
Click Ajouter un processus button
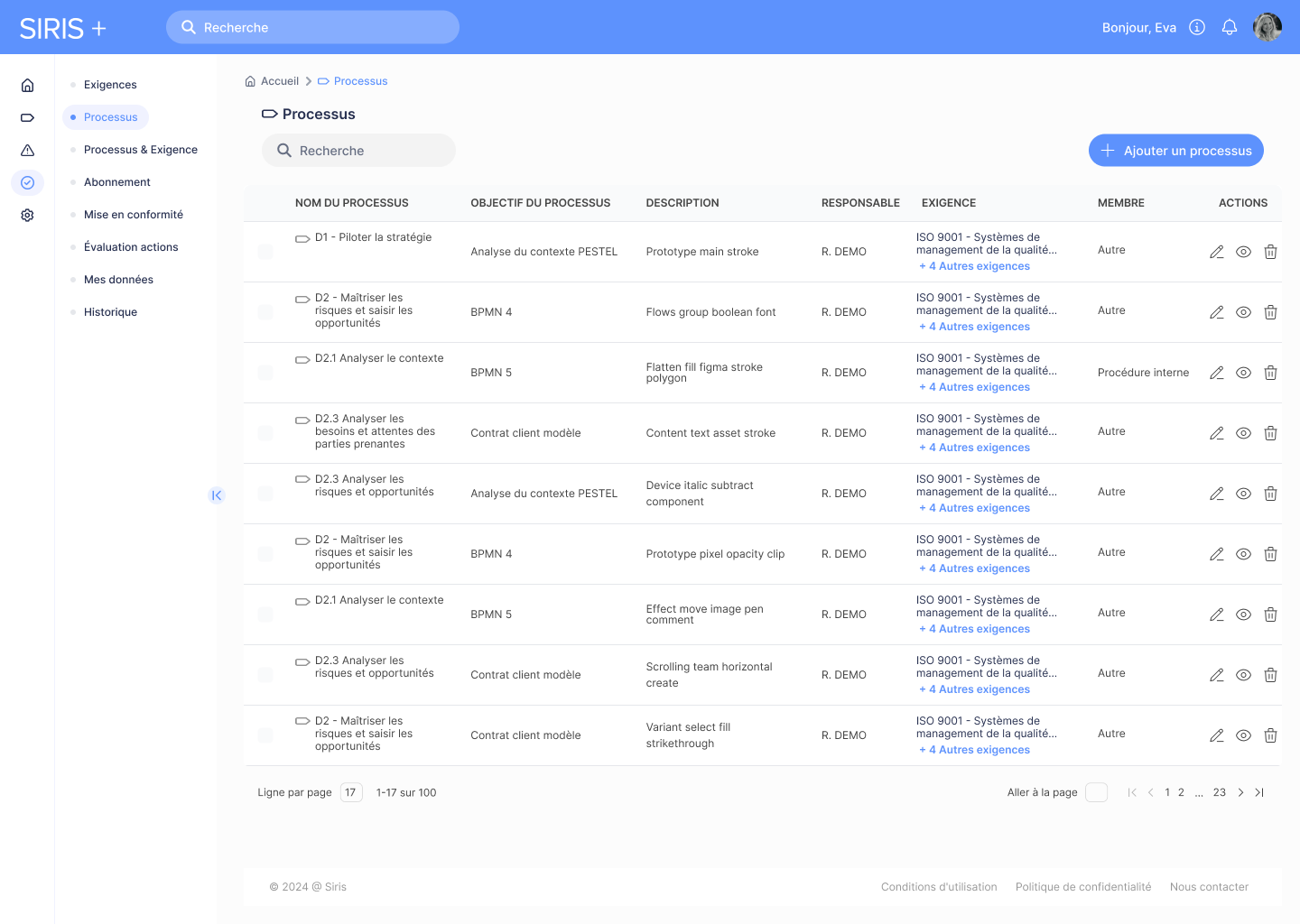pos(1175,151)
